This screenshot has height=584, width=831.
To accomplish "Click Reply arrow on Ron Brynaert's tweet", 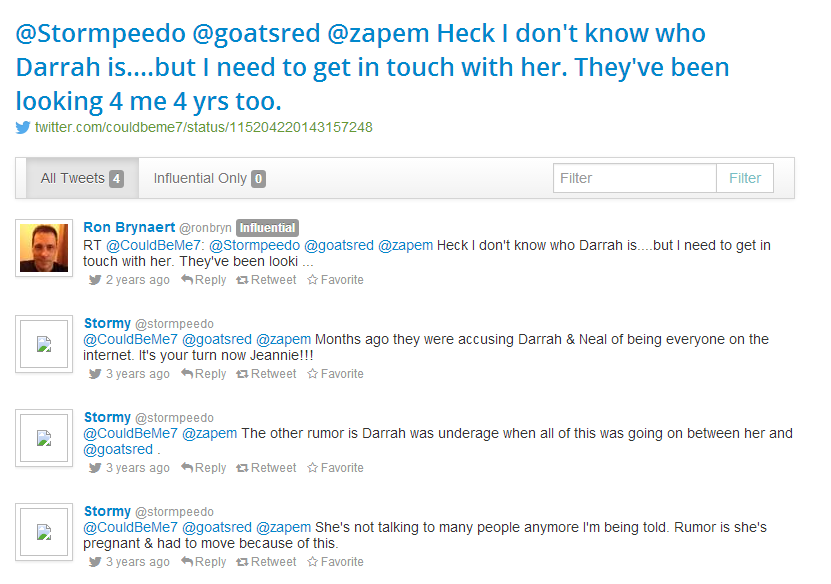I will pos(187,280).
